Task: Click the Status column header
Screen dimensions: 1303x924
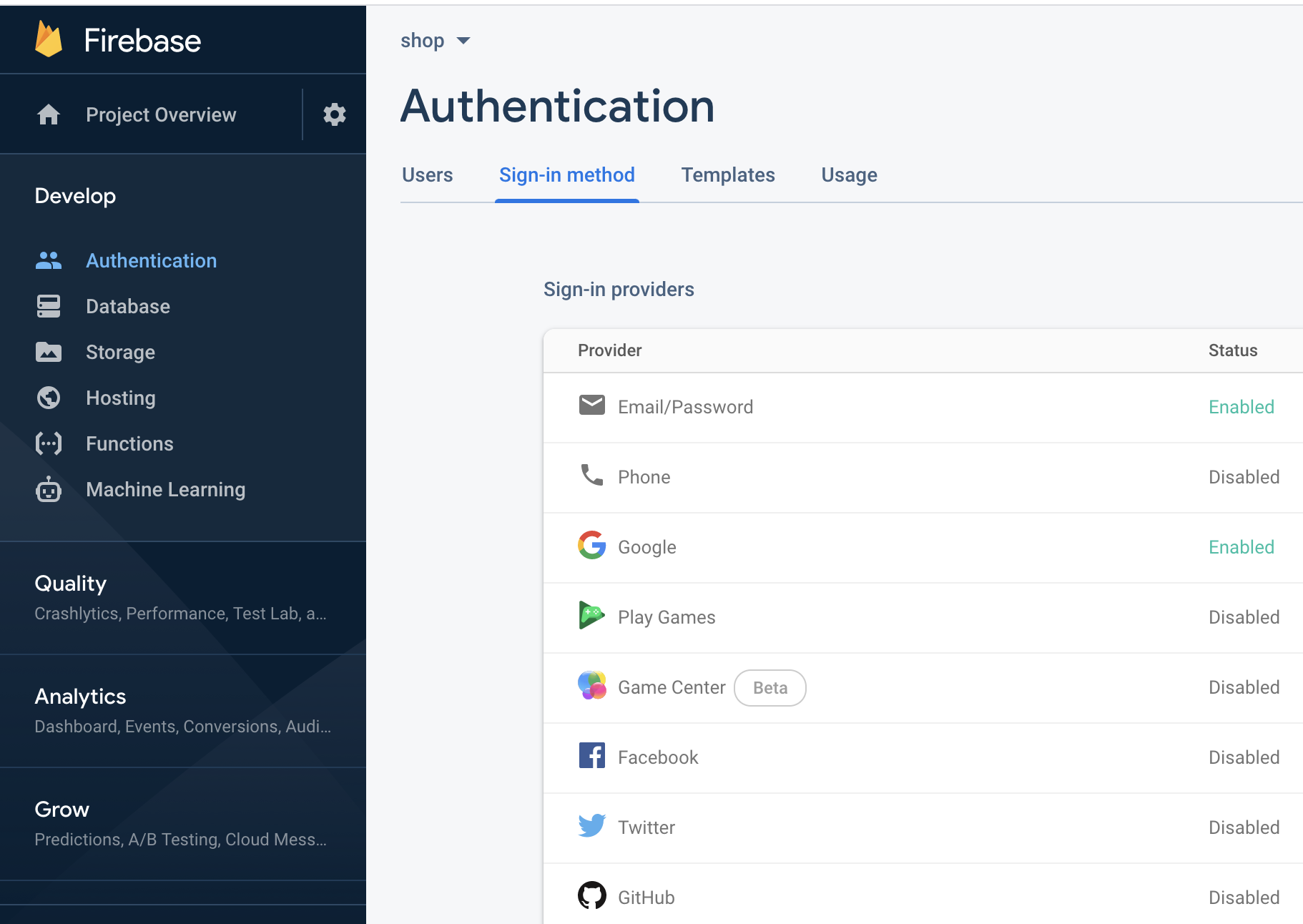Action: coord(1233,350)
